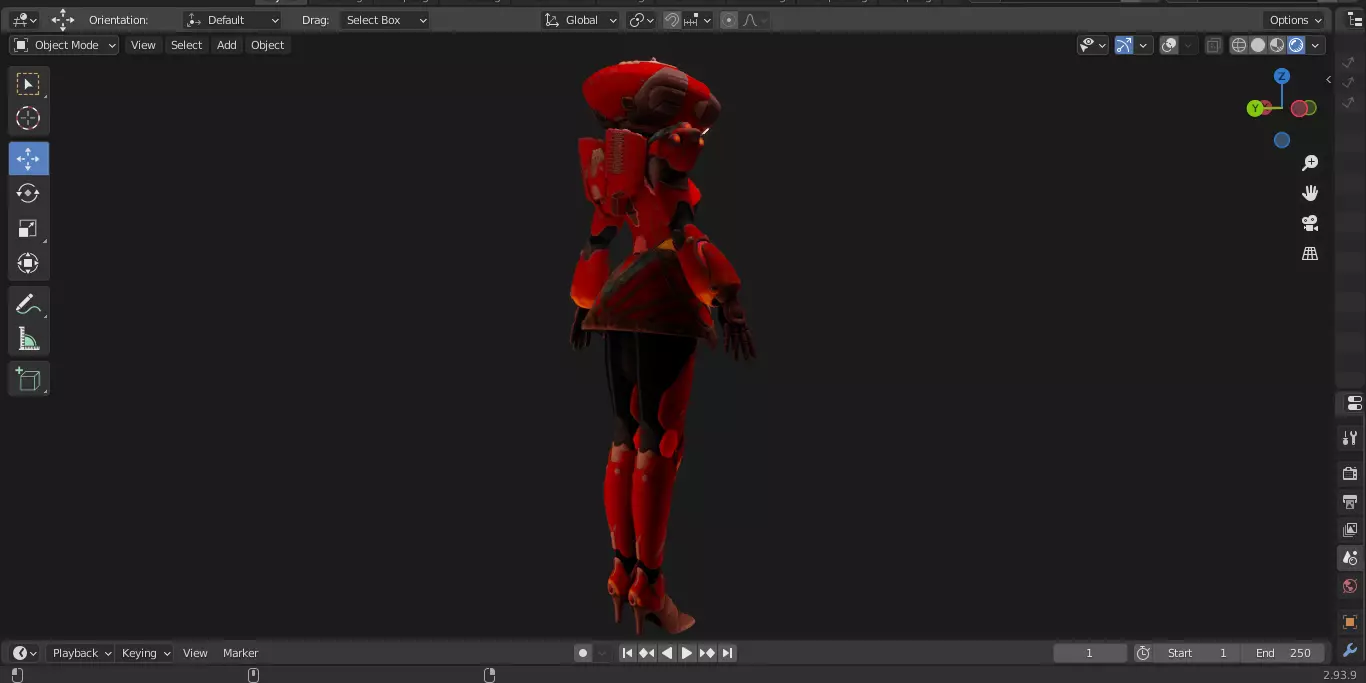Open the gizmo options dropdown arrow
The width and height of the screenshot is (1366, 683).
tap(1143, 45)
